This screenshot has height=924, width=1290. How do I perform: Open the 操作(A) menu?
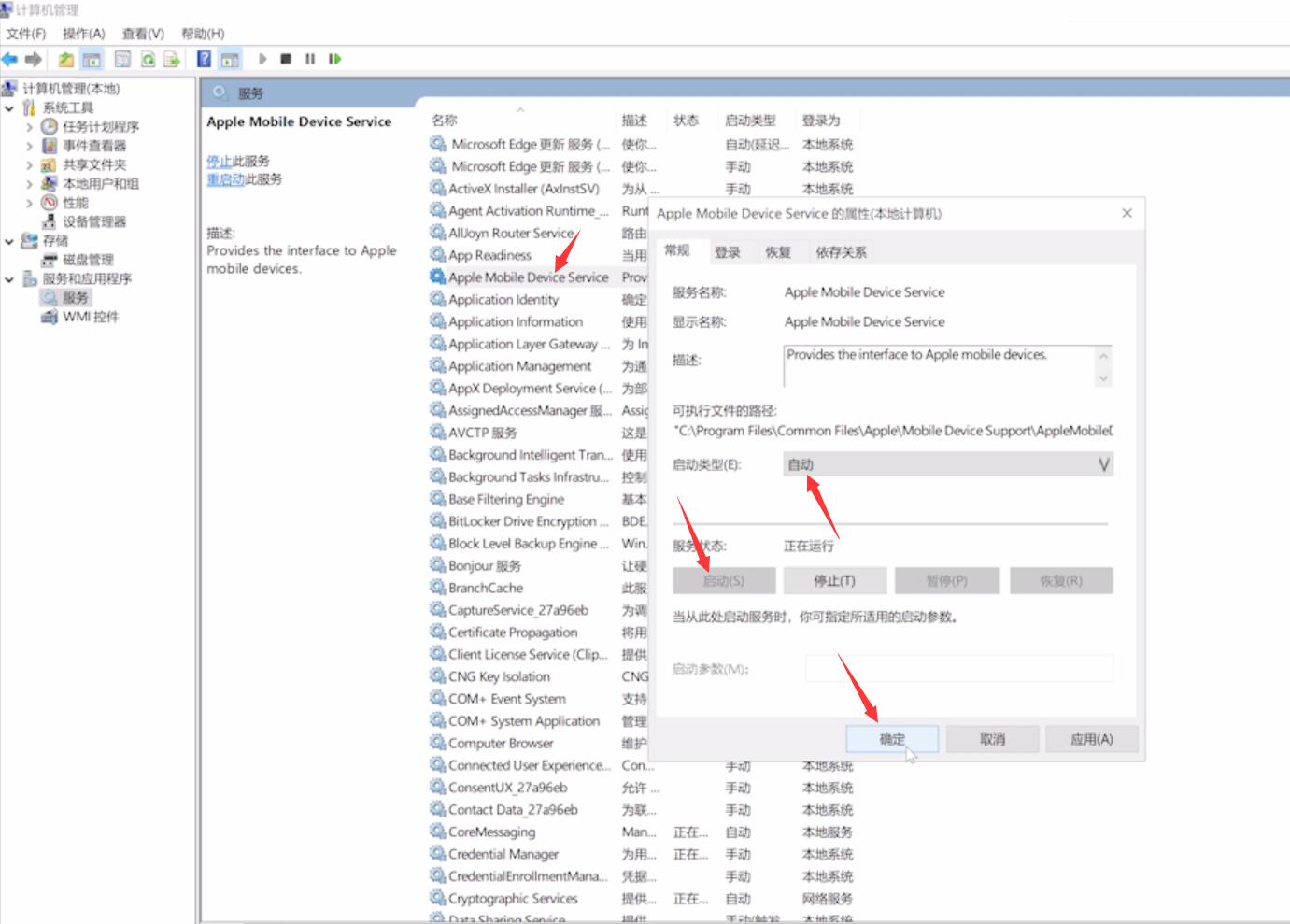(x=84, y=34)
